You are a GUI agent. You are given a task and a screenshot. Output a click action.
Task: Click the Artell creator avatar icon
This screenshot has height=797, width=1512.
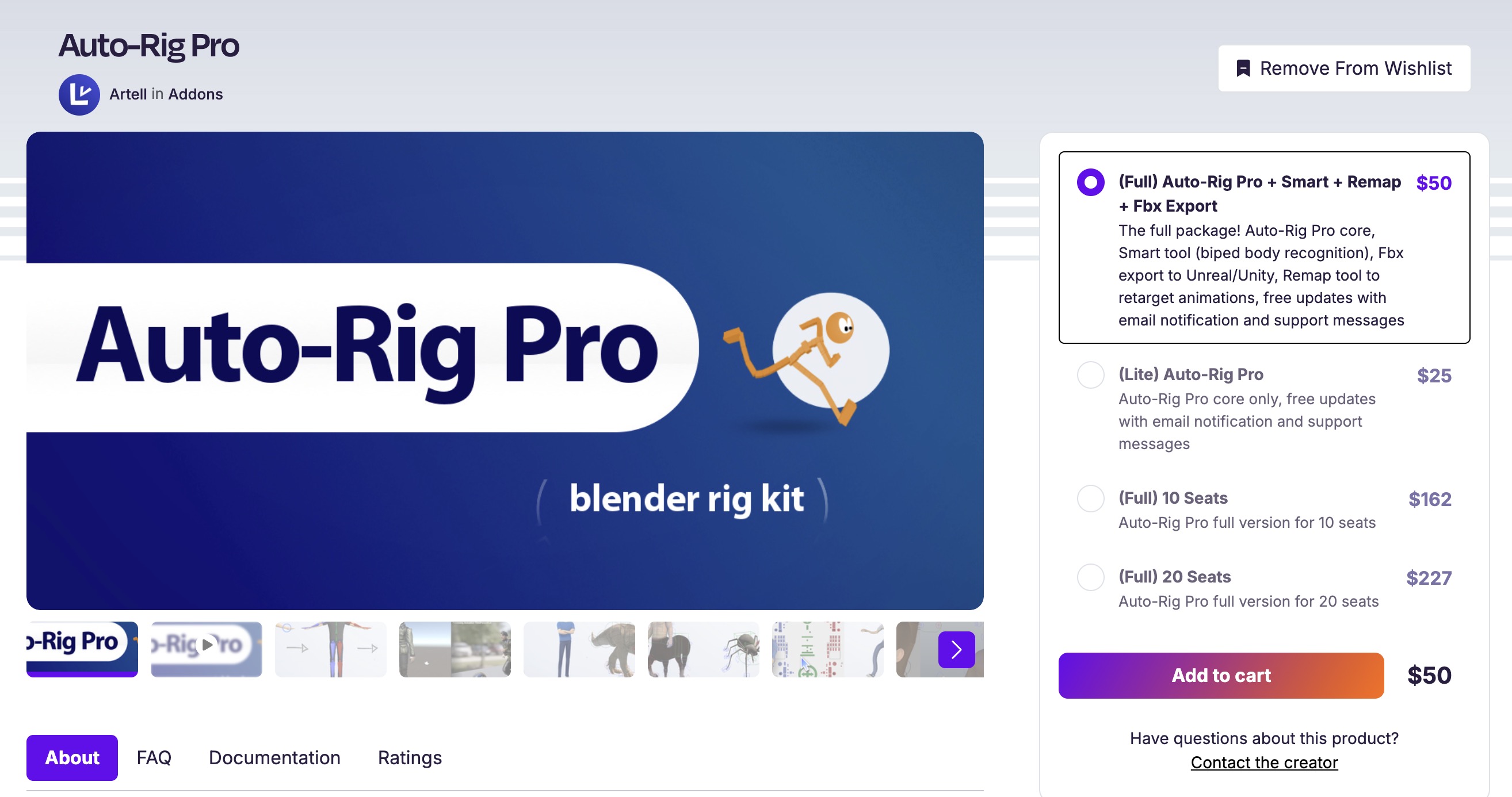coord(79,94)
